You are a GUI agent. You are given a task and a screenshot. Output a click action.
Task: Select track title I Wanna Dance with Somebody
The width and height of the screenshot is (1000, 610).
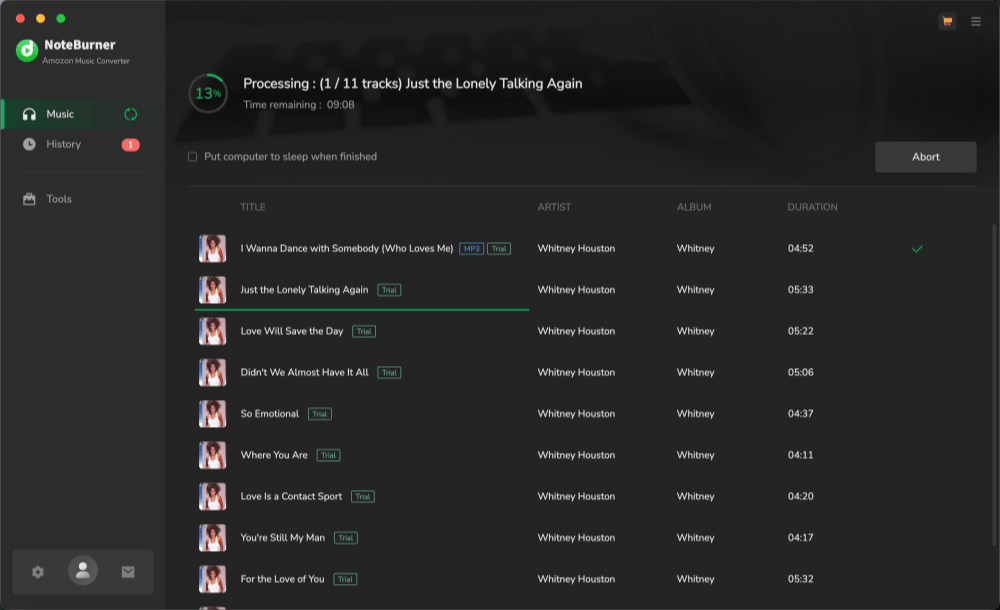(347, 249)
